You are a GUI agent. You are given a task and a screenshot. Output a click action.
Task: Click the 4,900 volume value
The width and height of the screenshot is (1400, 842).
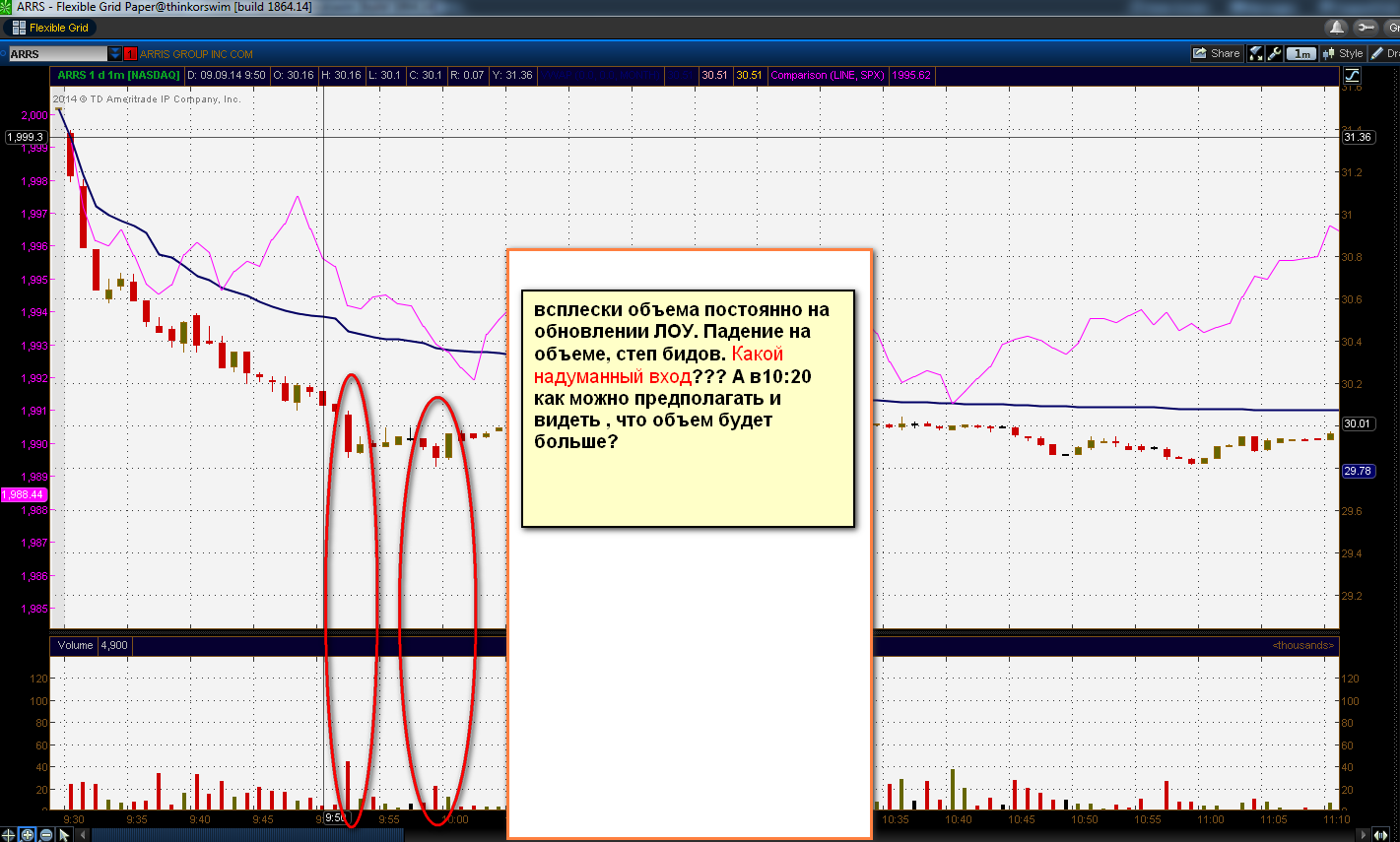(113, 646)
